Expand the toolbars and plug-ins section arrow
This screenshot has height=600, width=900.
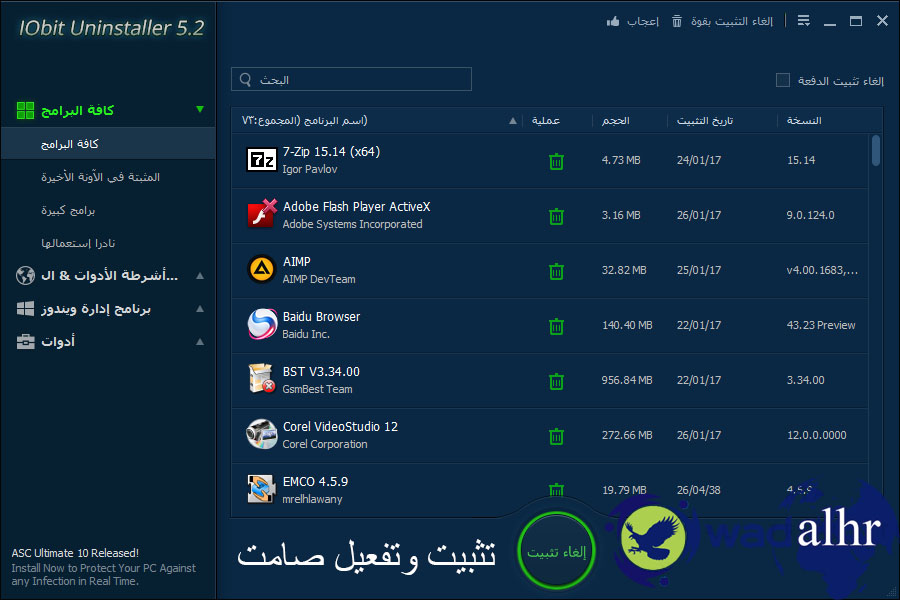200,276
